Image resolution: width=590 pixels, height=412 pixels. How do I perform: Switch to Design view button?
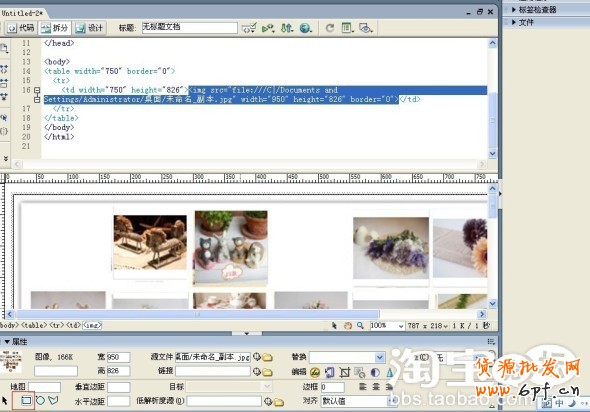click(x=89, y=28)
